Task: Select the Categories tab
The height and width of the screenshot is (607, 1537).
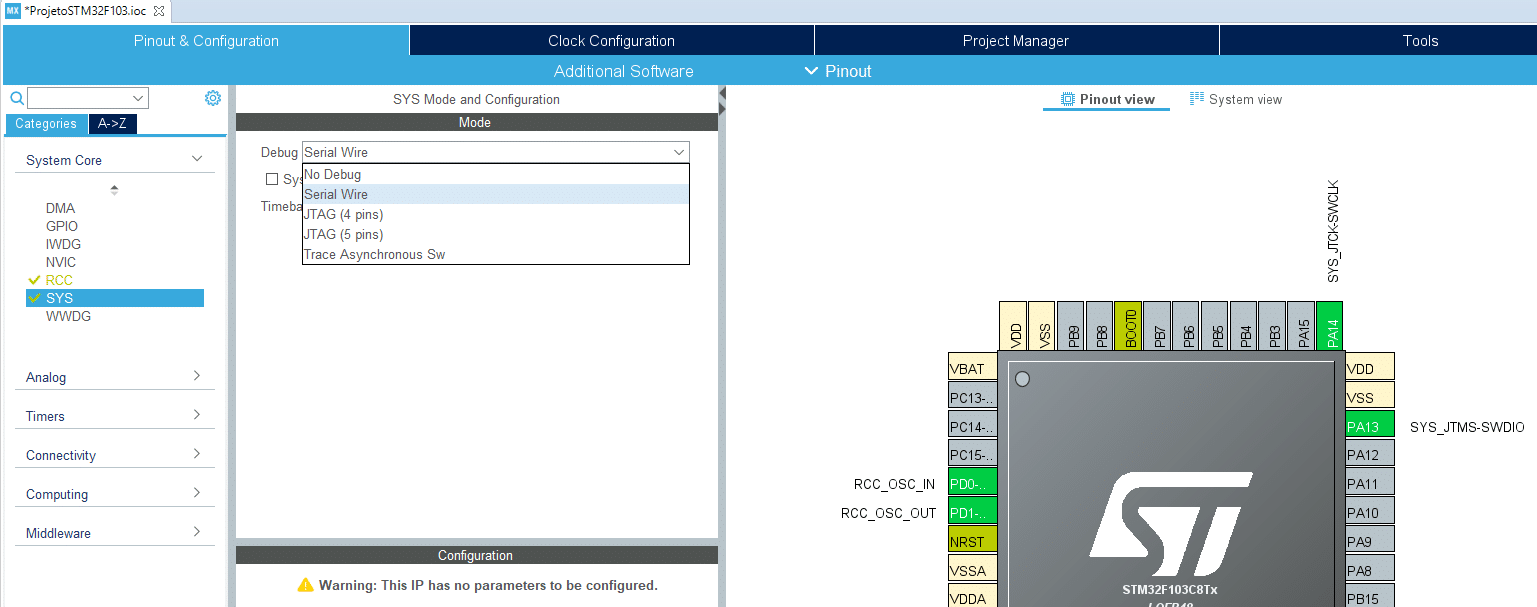Action: click(x=46, y=124)
